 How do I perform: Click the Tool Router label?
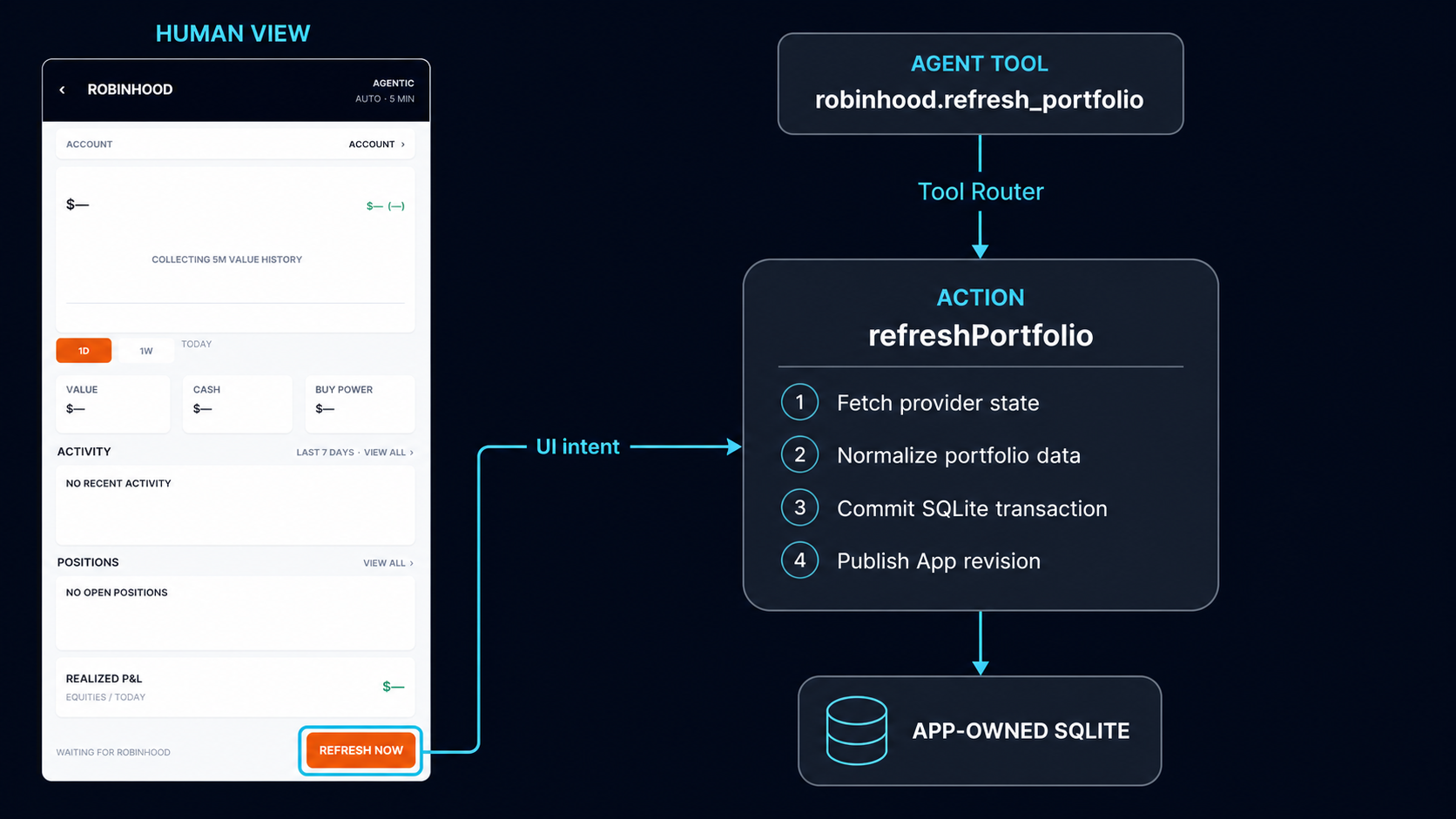981,191
